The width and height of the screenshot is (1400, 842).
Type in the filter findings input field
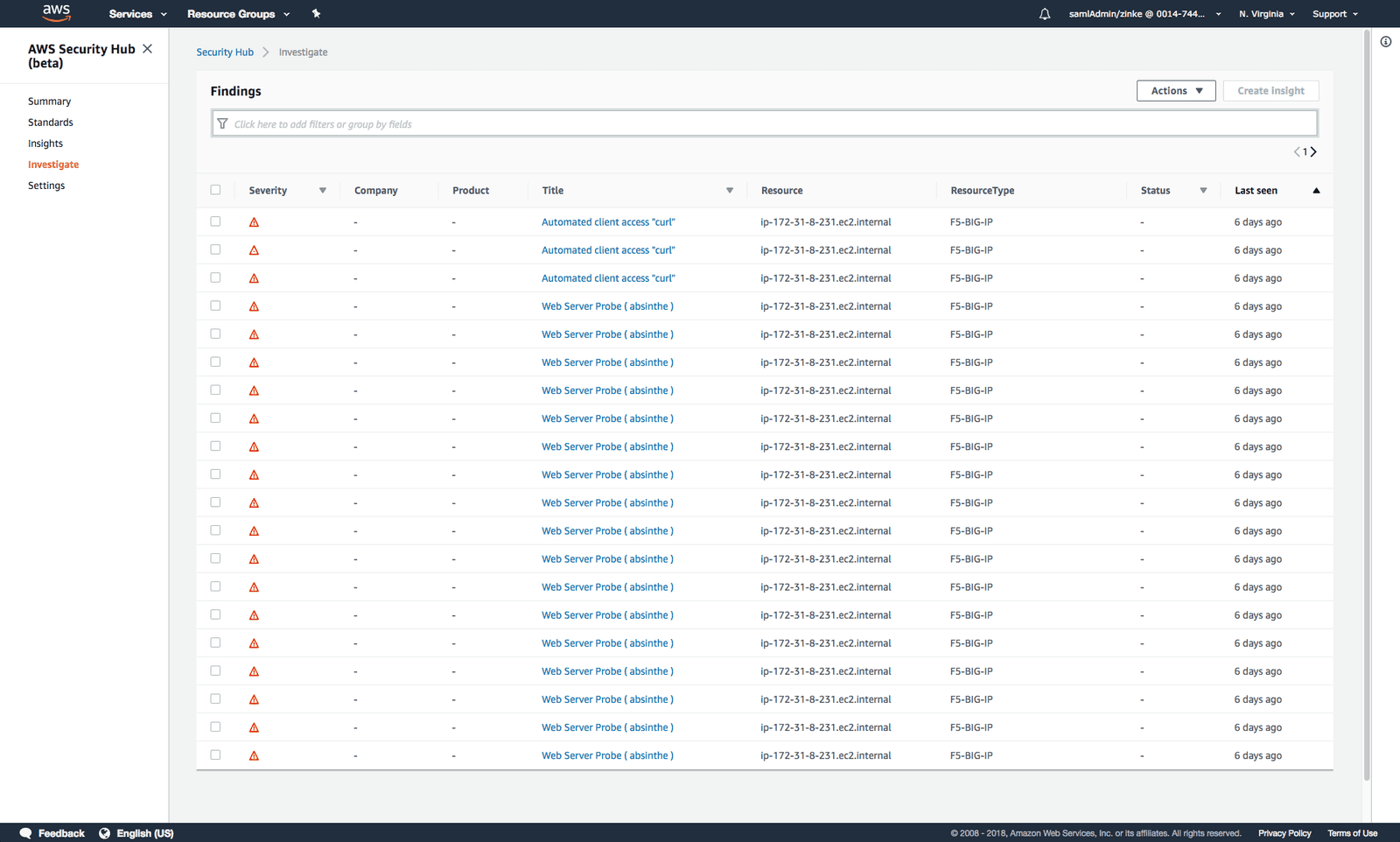(x=612, y=123)
